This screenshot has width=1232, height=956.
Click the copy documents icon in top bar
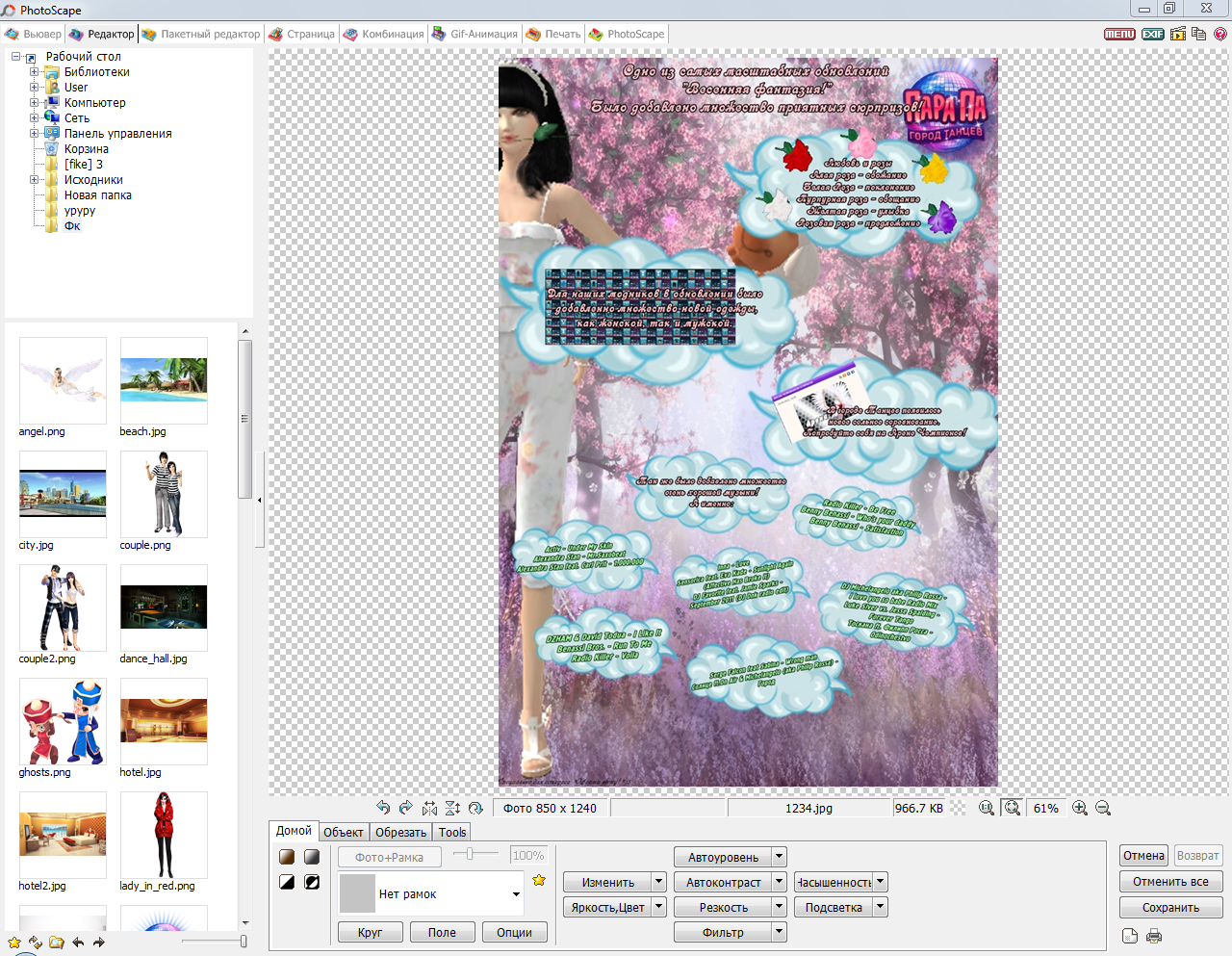point(1199,34)
